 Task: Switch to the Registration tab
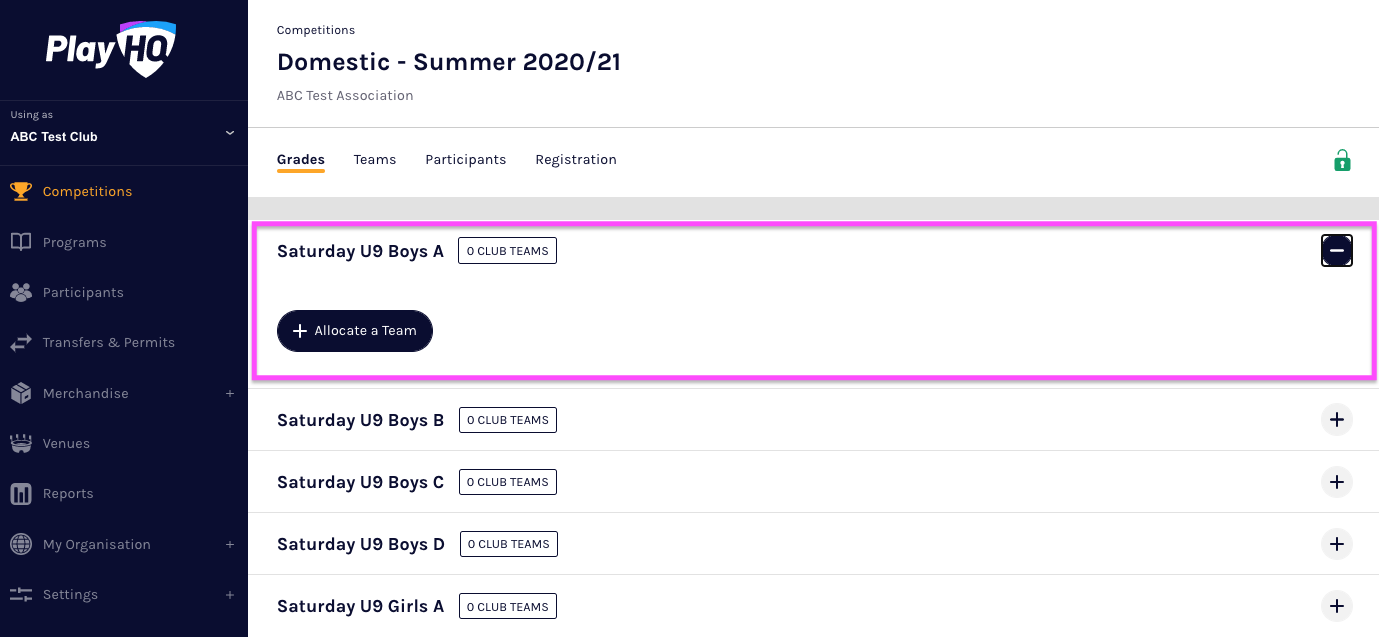coord(576,160)
